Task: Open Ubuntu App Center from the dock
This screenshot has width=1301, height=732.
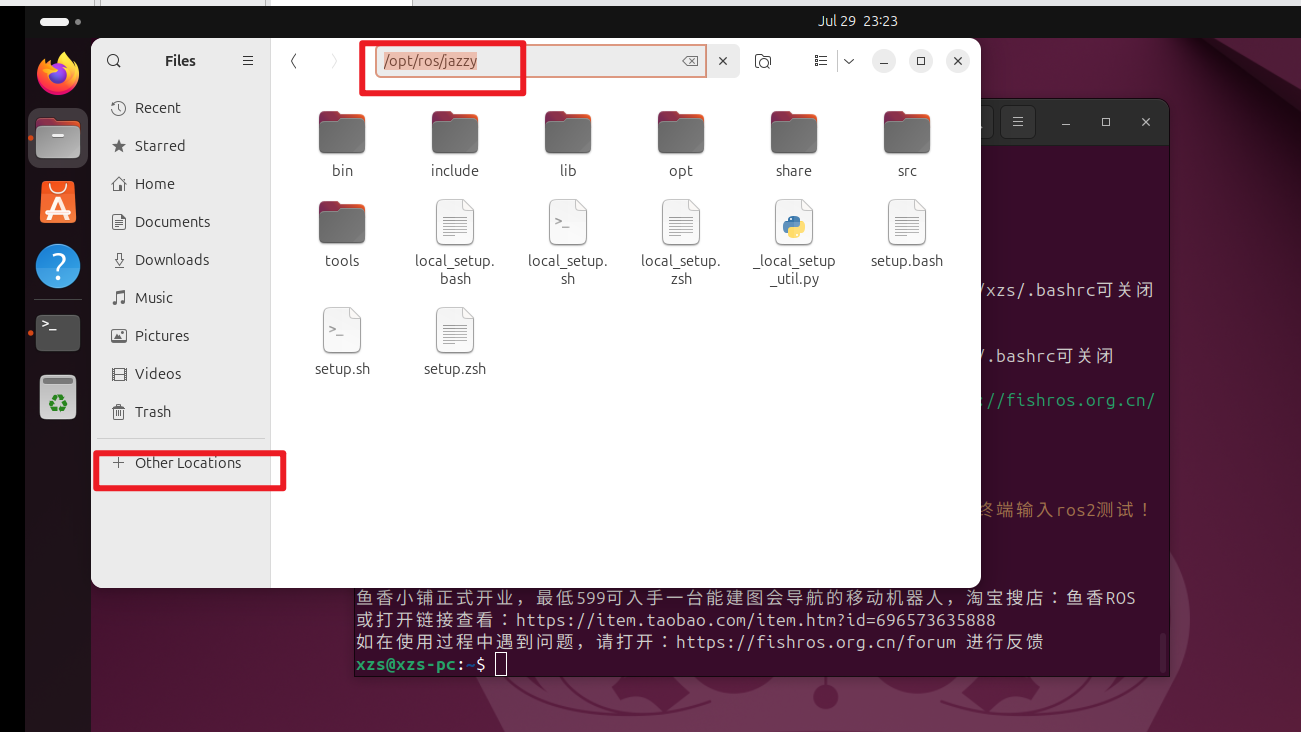Action: 58,202
